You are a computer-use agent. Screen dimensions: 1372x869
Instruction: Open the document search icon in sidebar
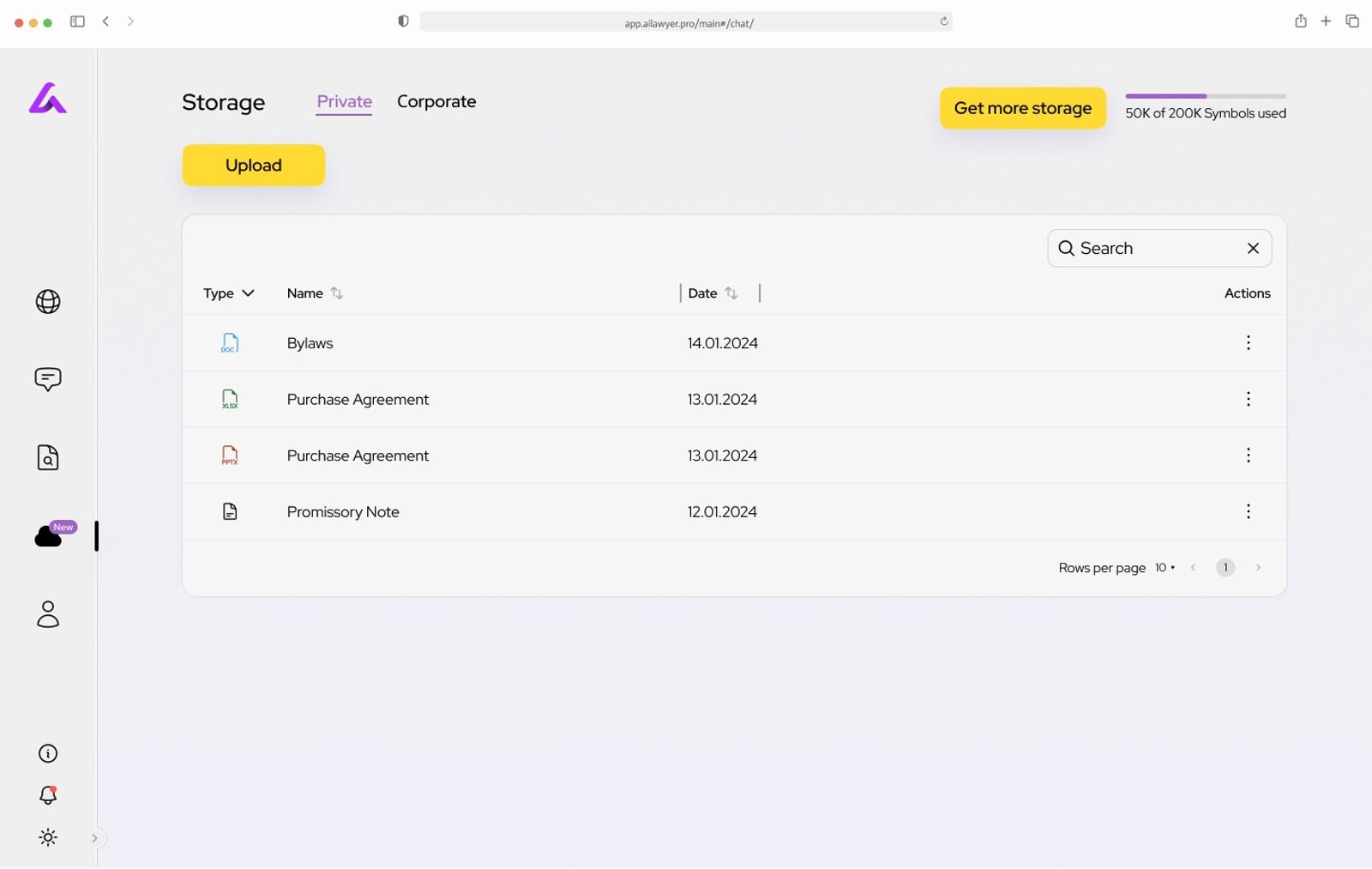tap(48, 457)
